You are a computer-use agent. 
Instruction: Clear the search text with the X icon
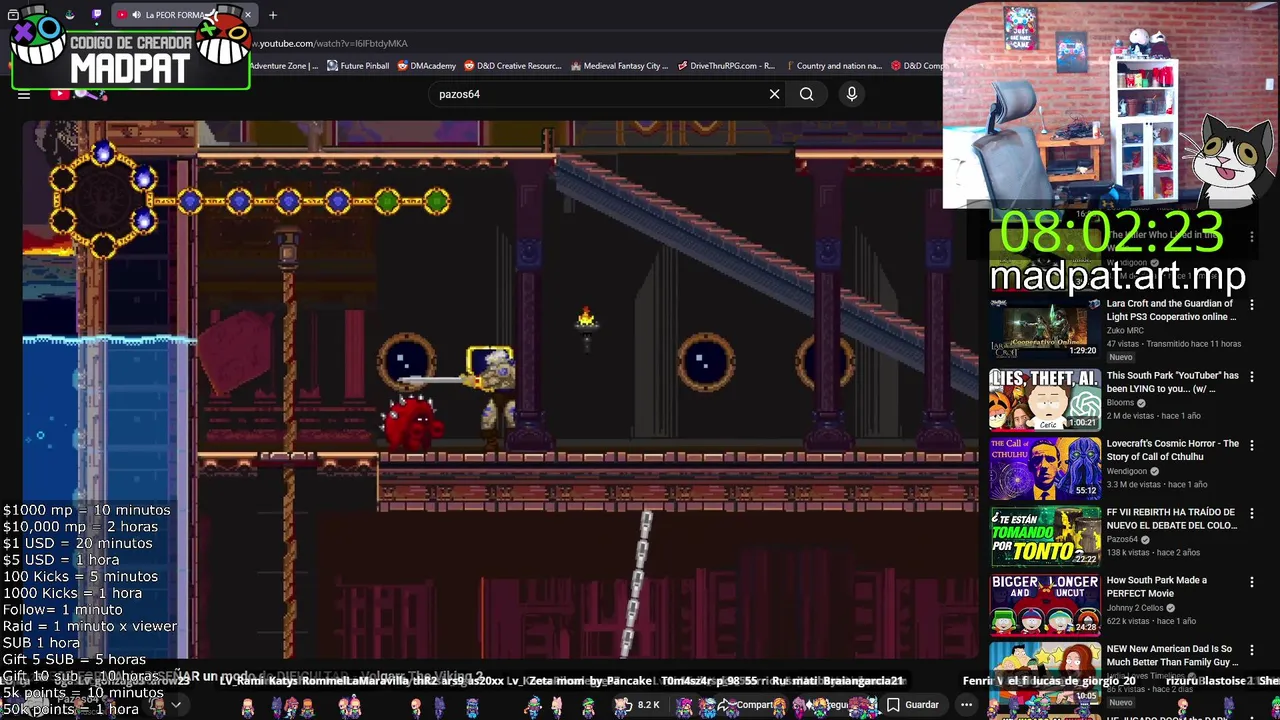tap(774, 94)
